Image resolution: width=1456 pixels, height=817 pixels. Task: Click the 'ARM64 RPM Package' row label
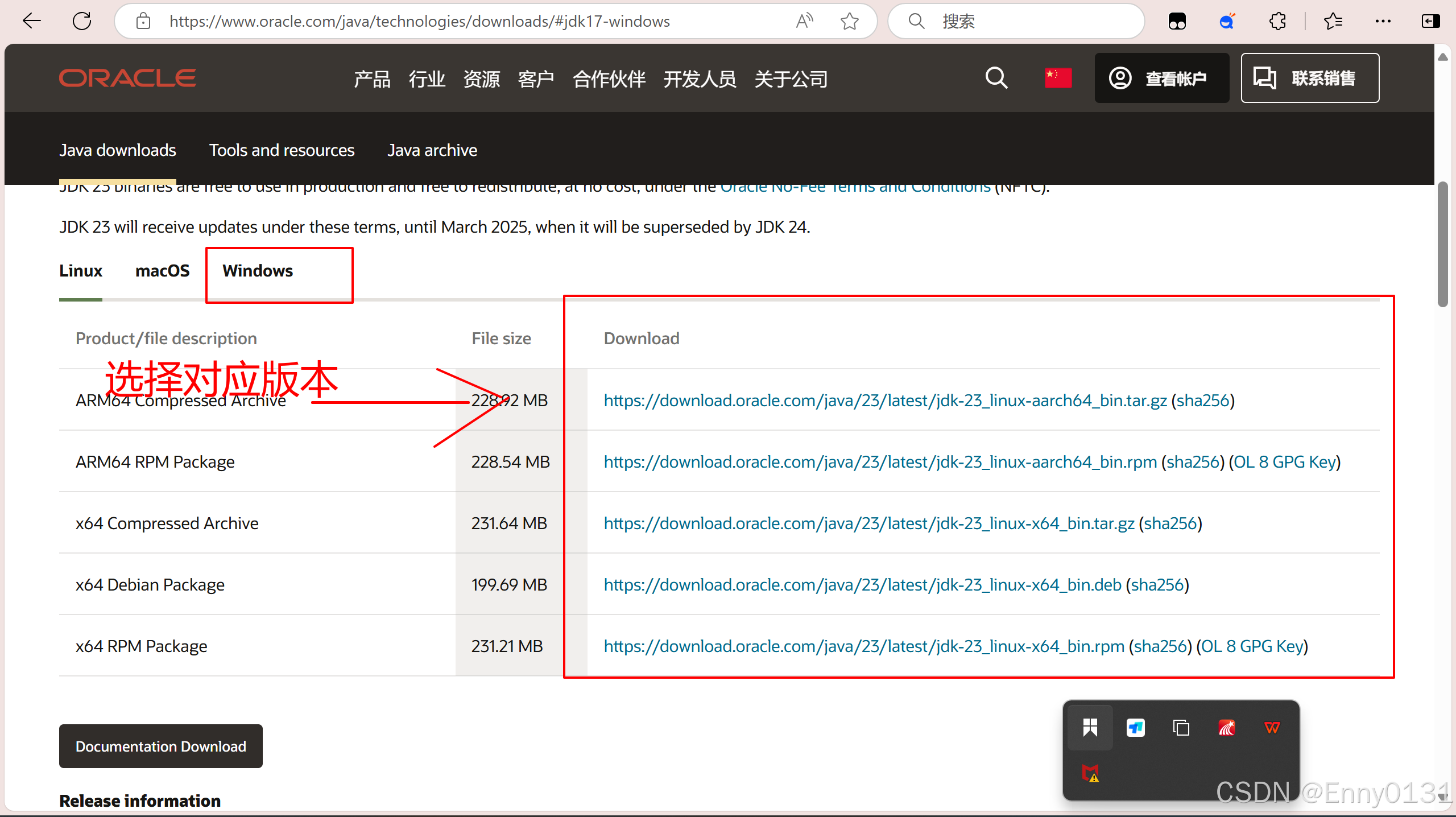pos(155,462)
